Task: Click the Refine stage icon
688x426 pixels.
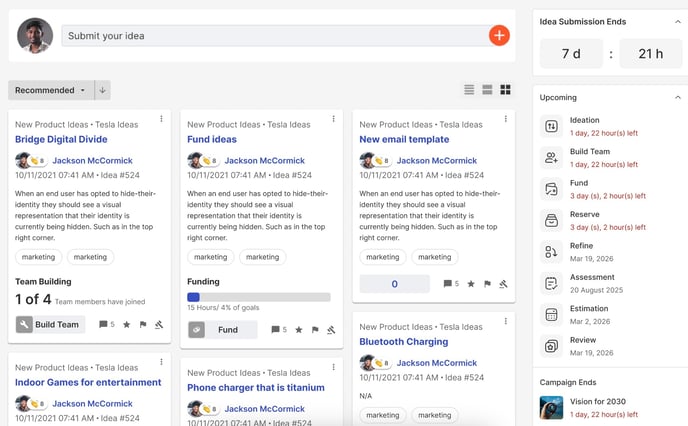Action: (x=551, y=252)
